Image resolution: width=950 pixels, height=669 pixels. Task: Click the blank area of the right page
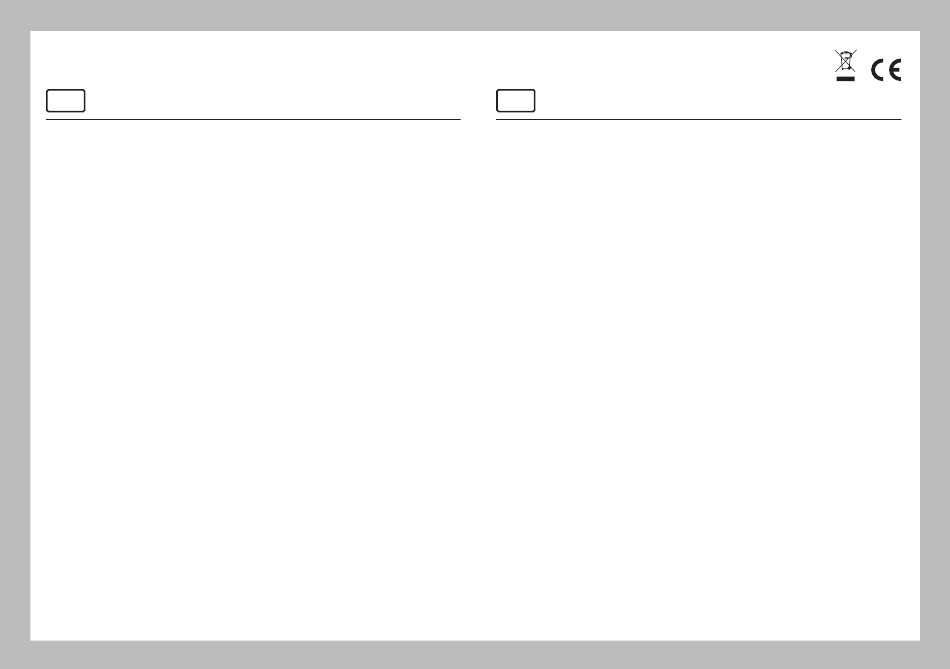click(699, 376)
